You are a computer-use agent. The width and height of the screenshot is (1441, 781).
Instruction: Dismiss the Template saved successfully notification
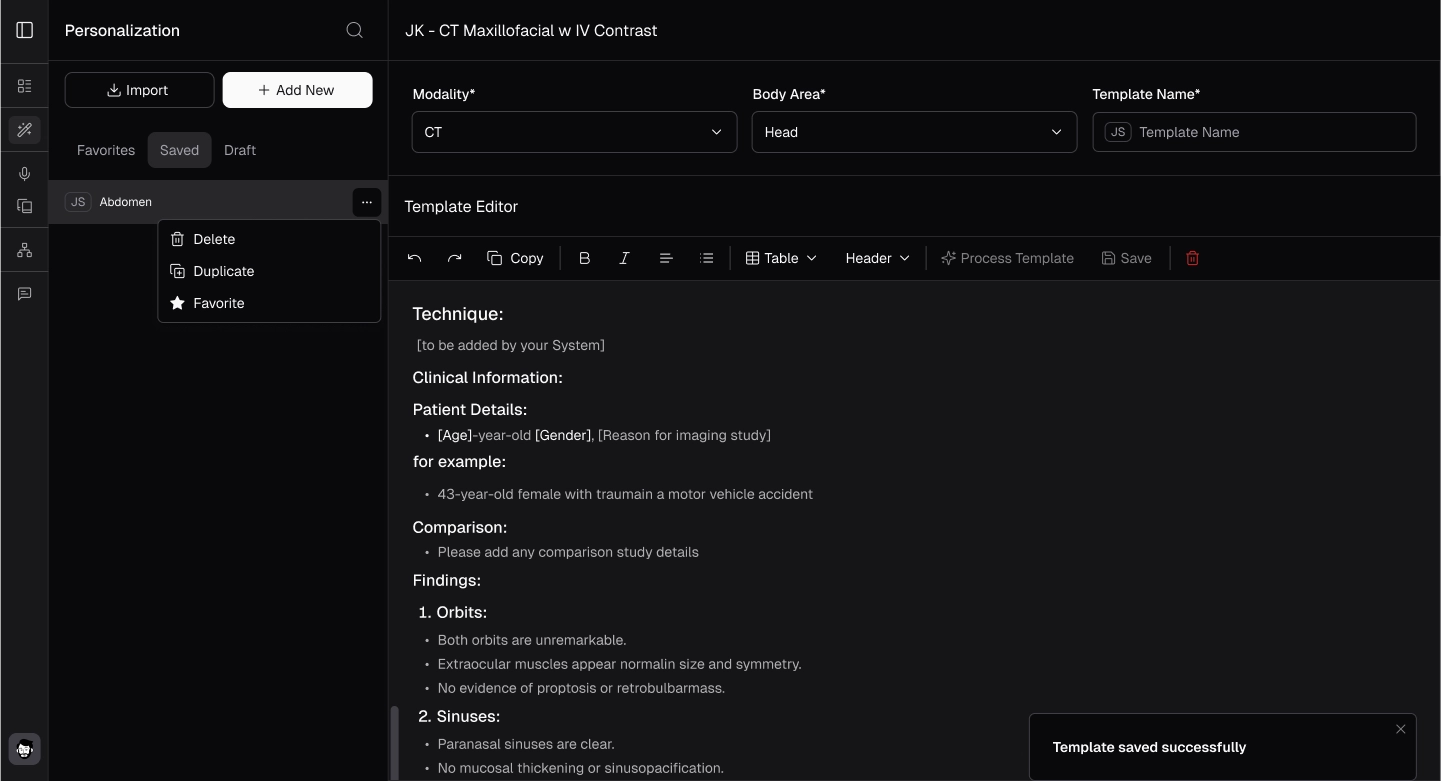click(1401, 729)
